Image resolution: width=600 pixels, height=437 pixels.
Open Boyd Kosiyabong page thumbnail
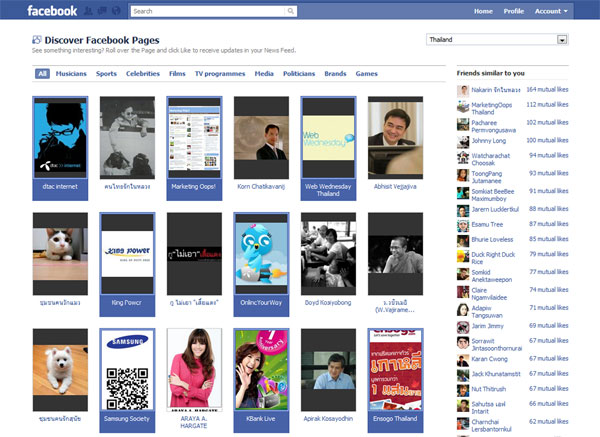tap(328, 254)
